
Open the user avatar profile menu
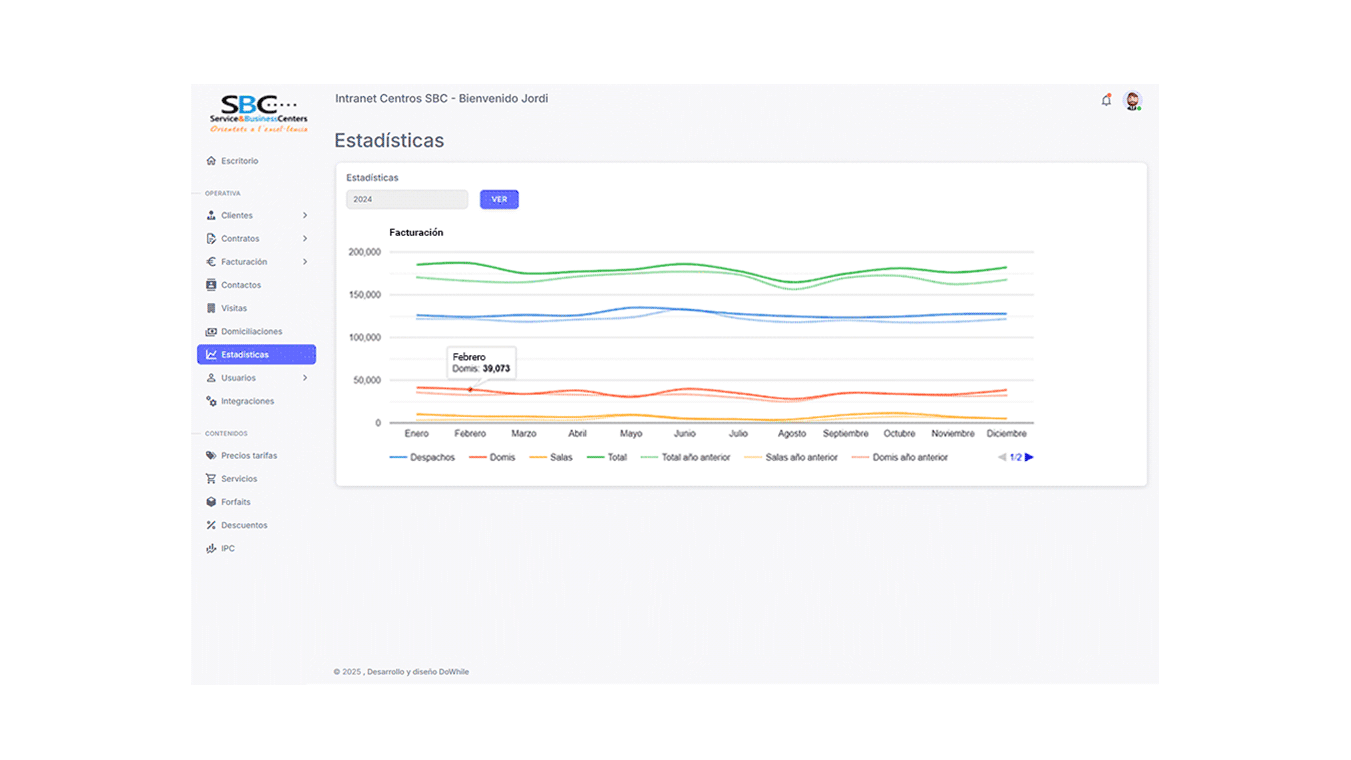(x=1132, y=100)
